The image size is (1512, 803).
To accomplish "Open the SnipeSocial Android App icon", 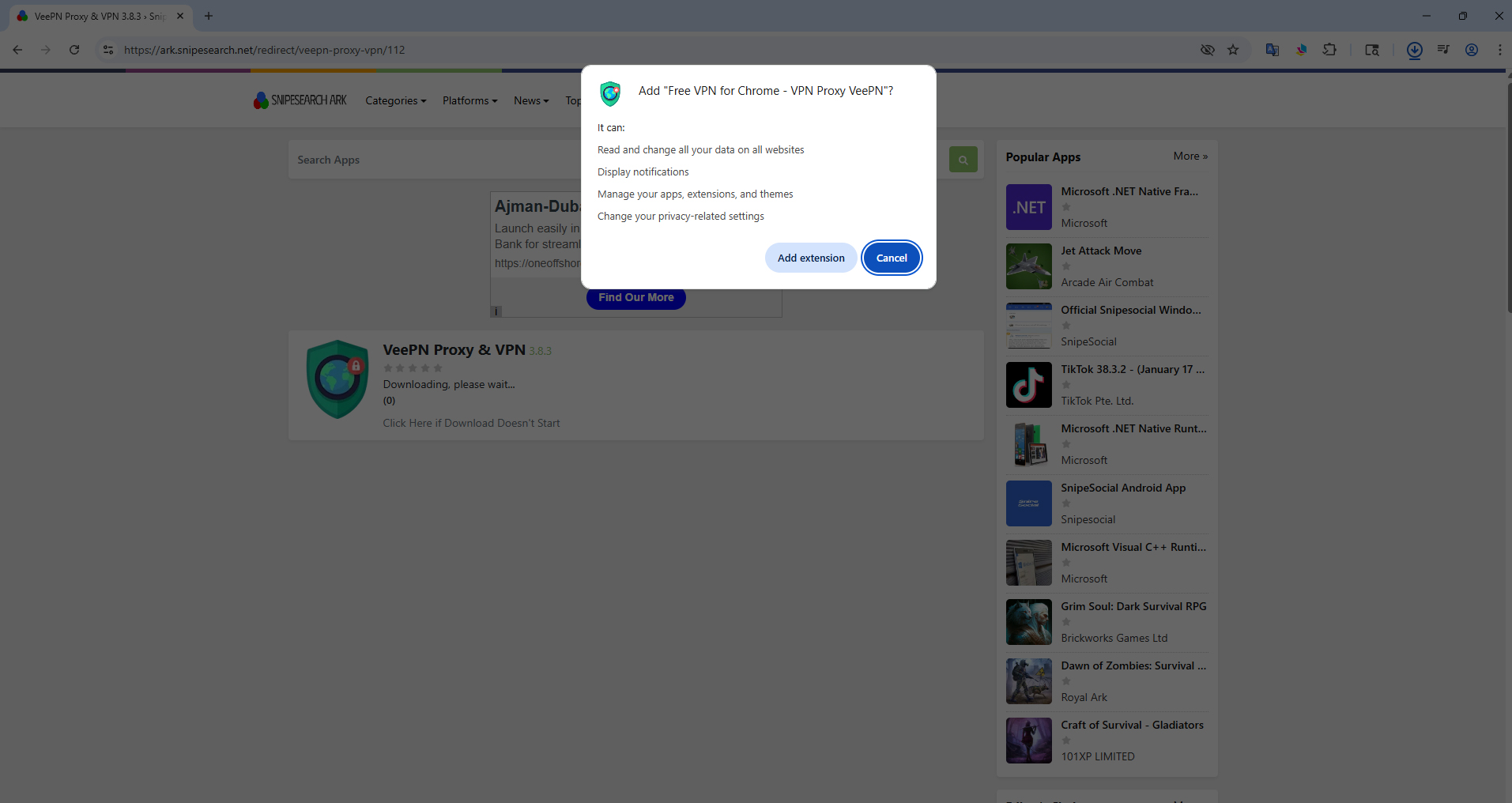I will [x=1028, y=503].
